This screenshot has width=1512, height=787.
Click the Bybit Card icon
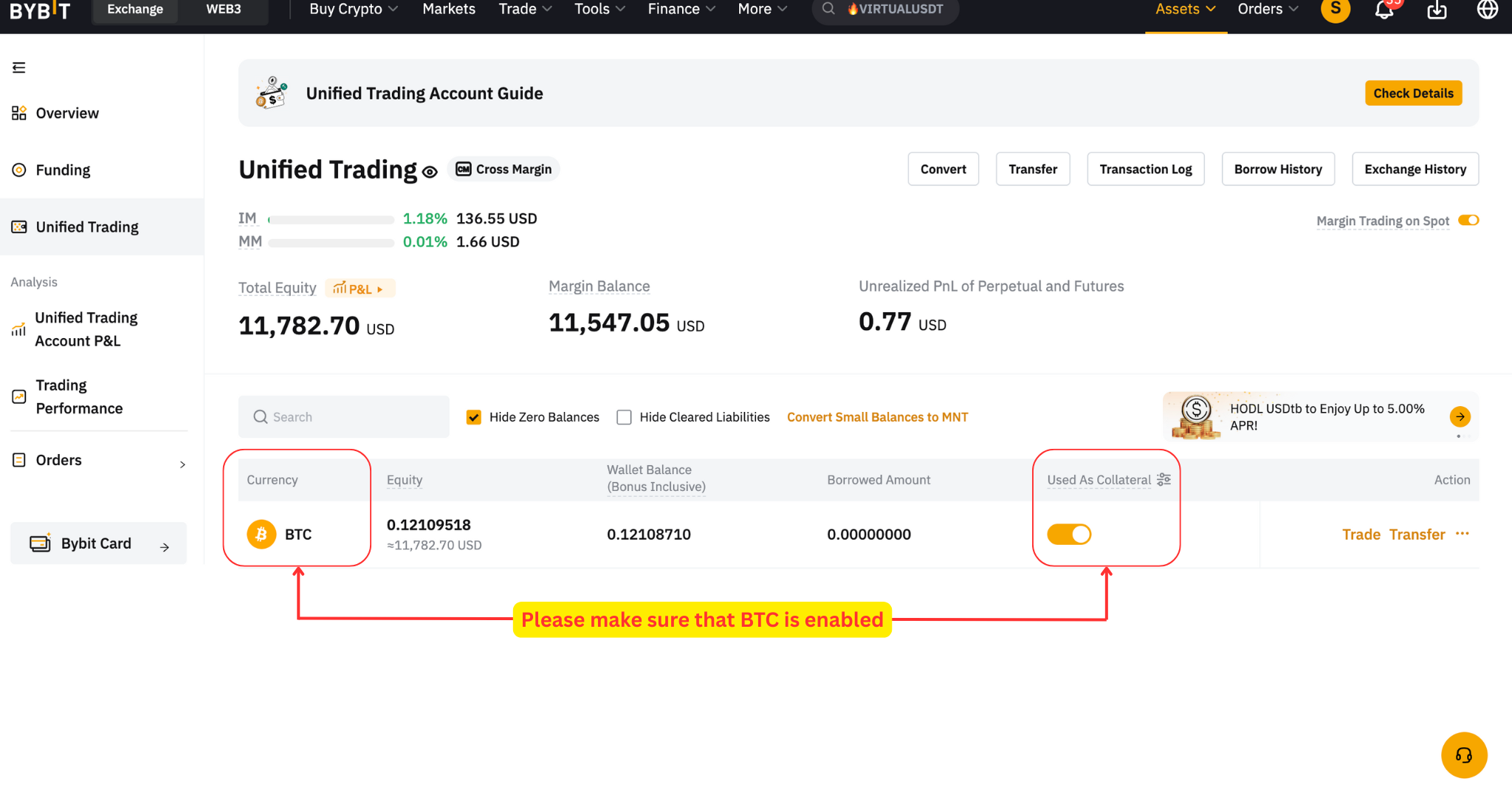40,543
